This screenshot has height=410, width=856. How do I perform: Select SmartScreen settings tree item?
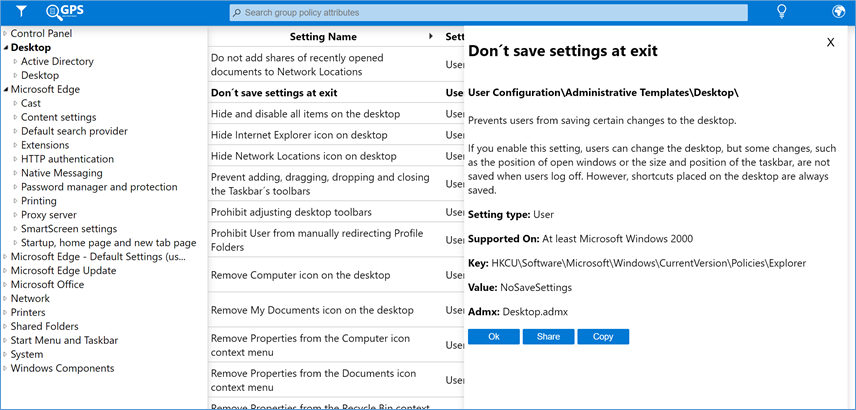(69, 229)
